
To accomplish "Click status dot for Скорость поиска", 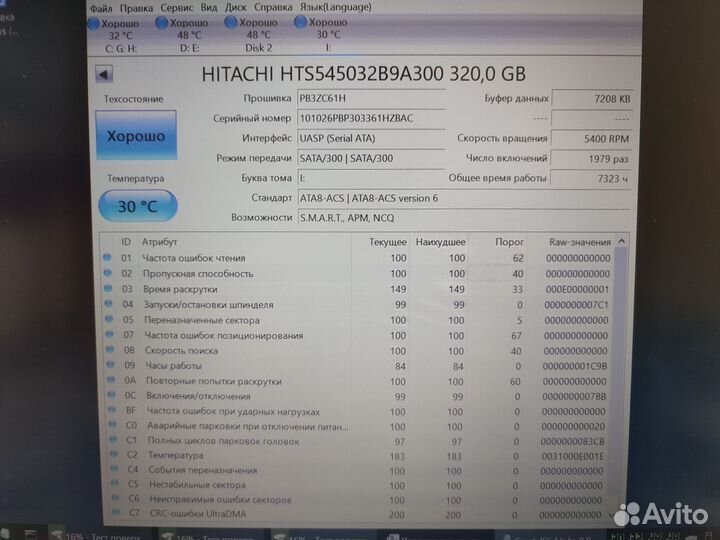I will tap(110, 350).
